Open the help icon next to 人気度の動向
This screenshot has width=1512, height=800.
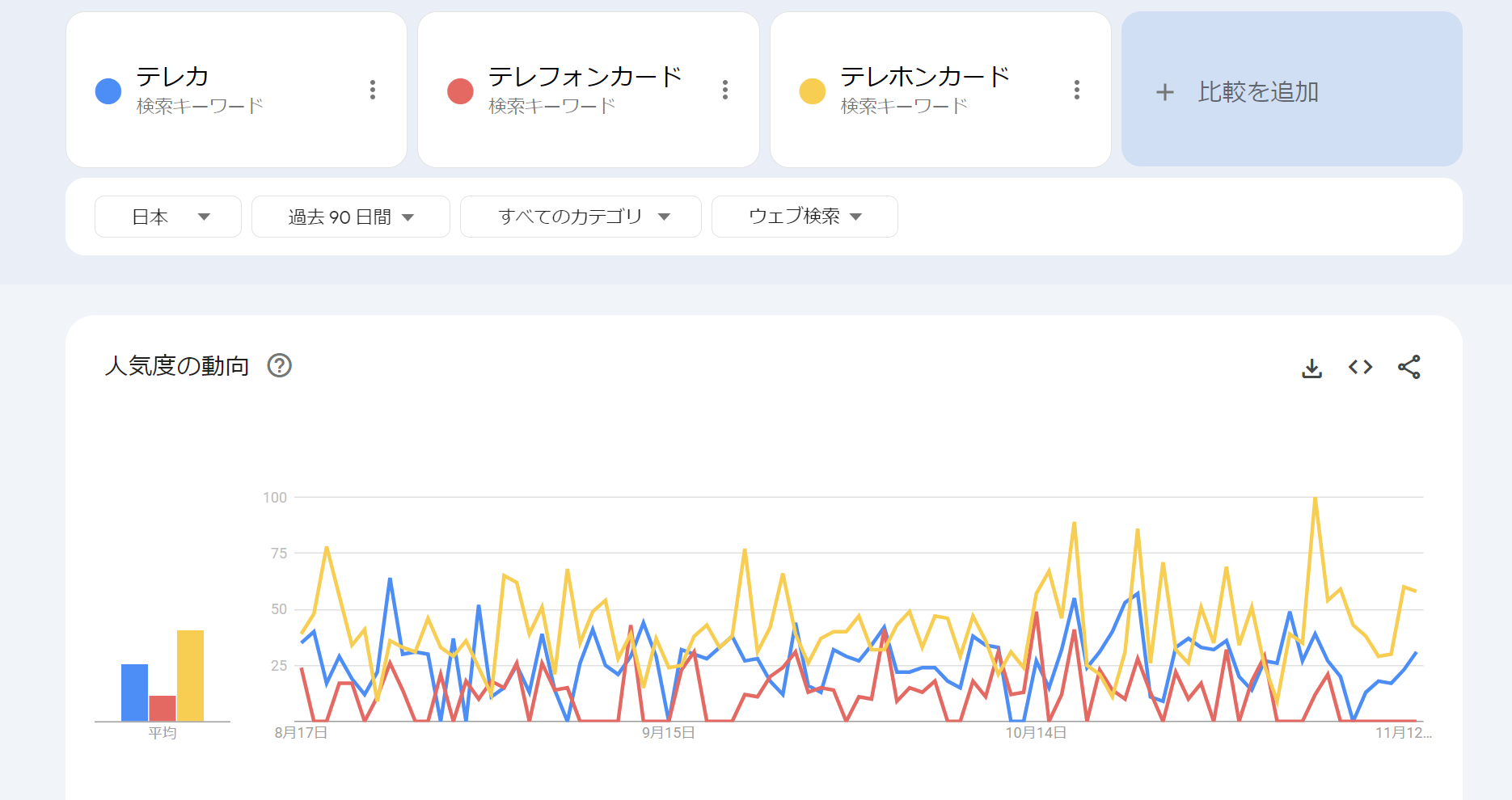coord(280,366)
